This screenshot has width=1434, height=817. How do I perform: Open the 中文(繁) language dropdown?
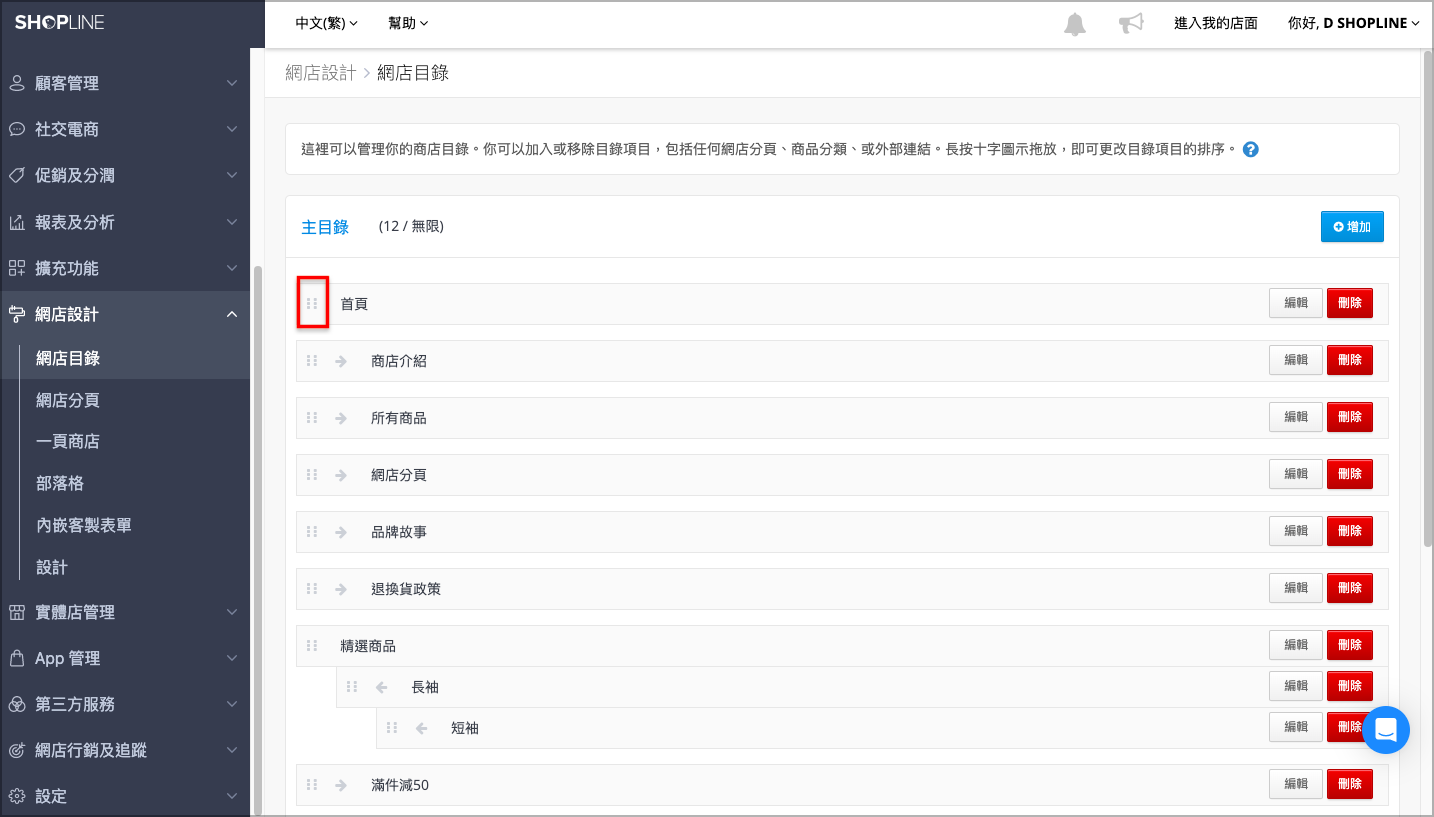(326, 23)
